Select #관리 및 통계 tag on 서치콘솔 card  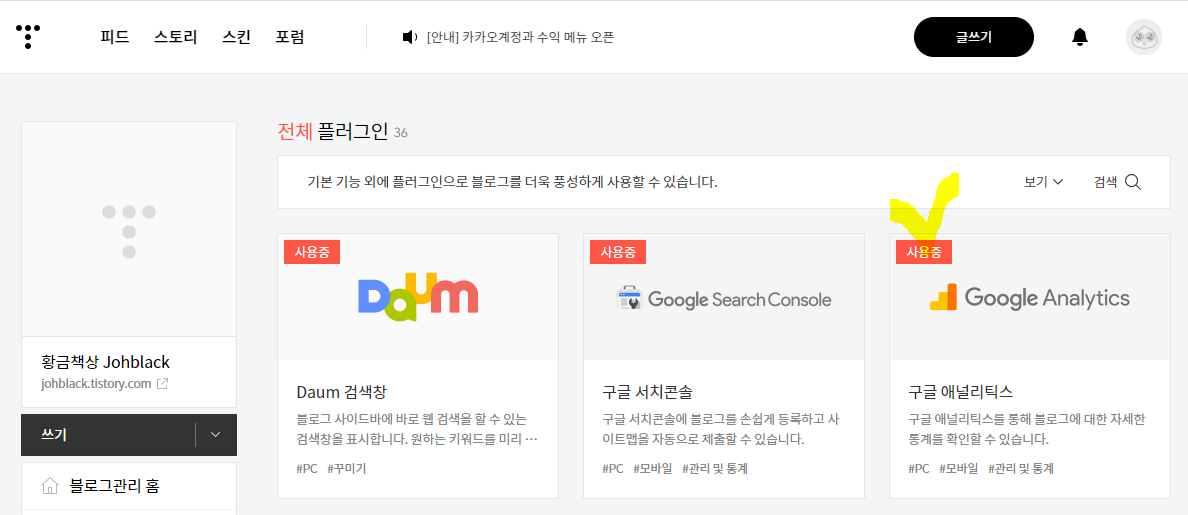715,469
